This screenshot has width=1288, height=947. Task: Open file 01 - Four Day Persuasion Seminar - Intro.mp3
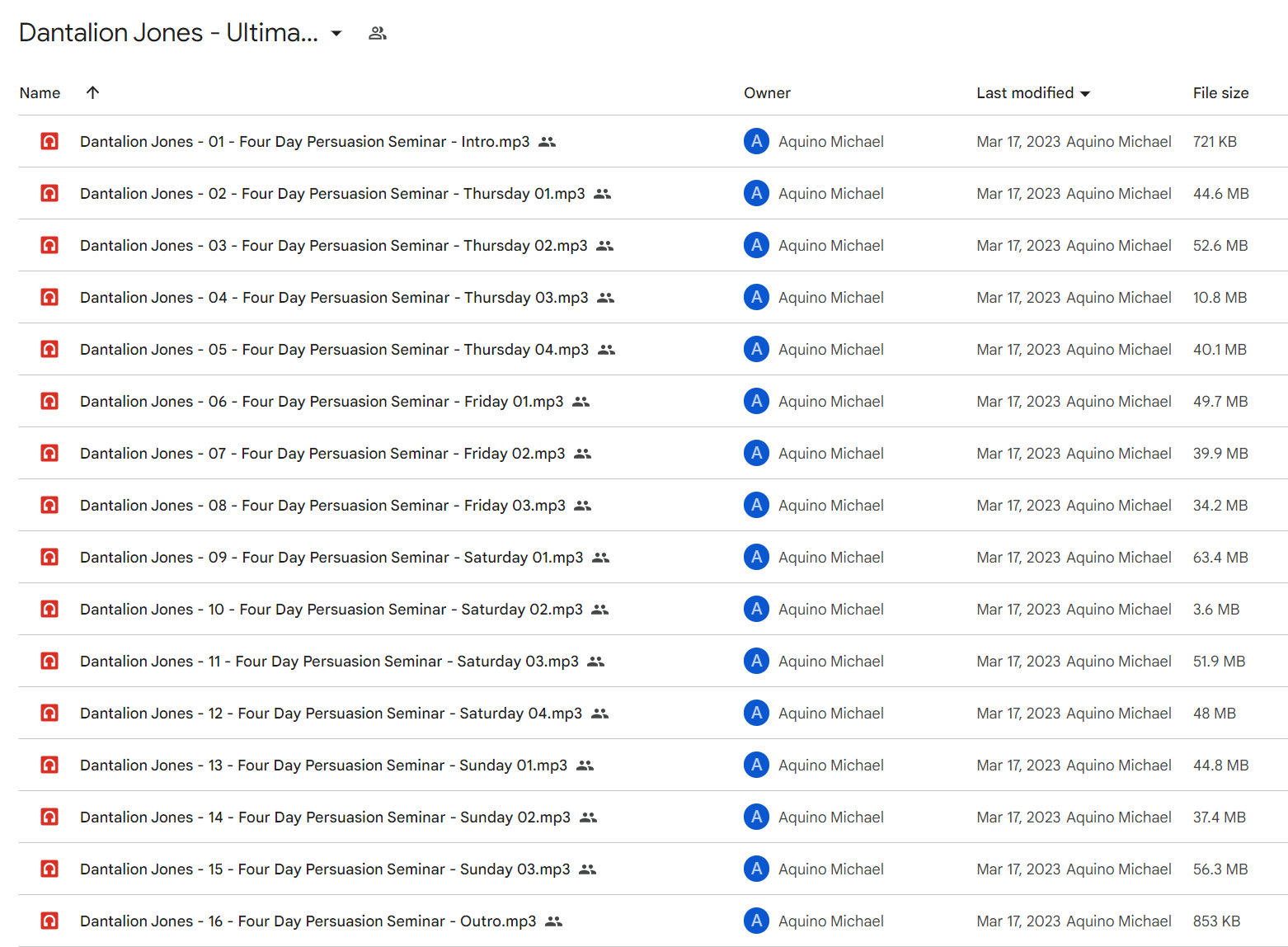[x=304, y=142]
